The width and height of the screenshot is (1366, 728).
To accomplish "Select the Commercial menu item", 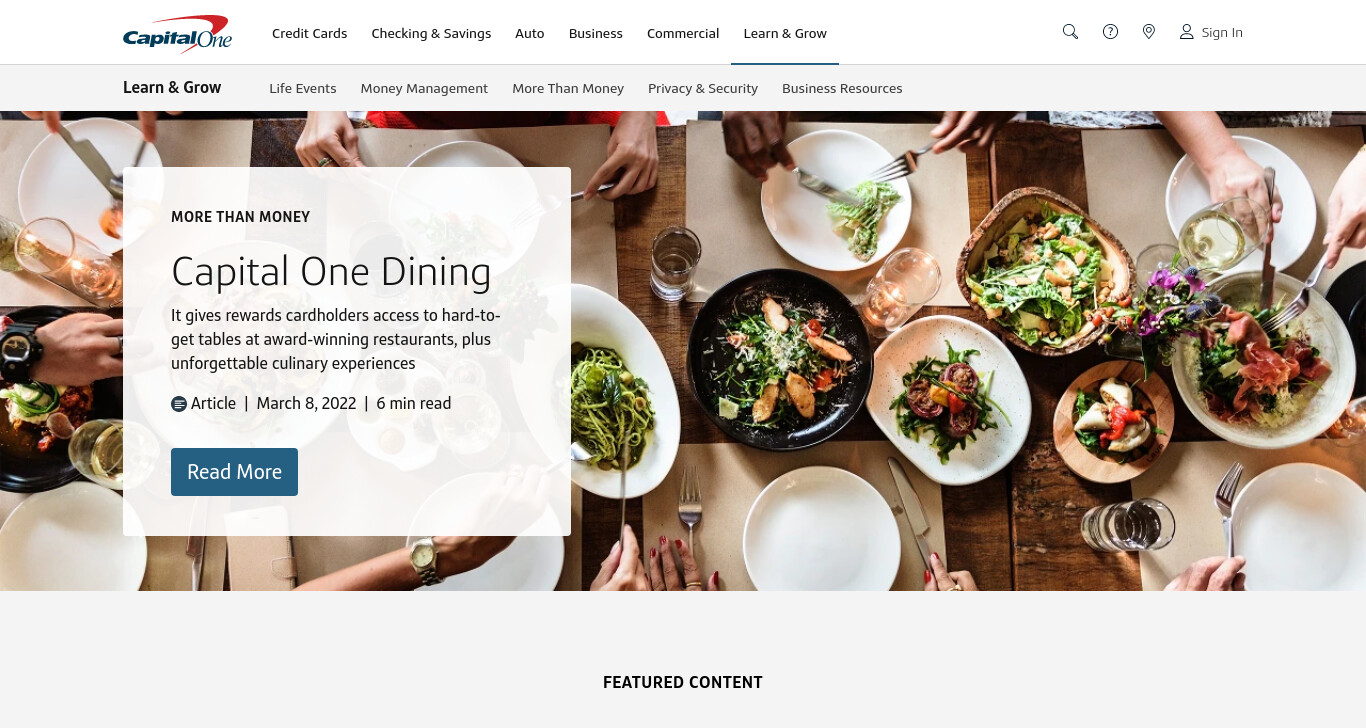I will point(683,33).
